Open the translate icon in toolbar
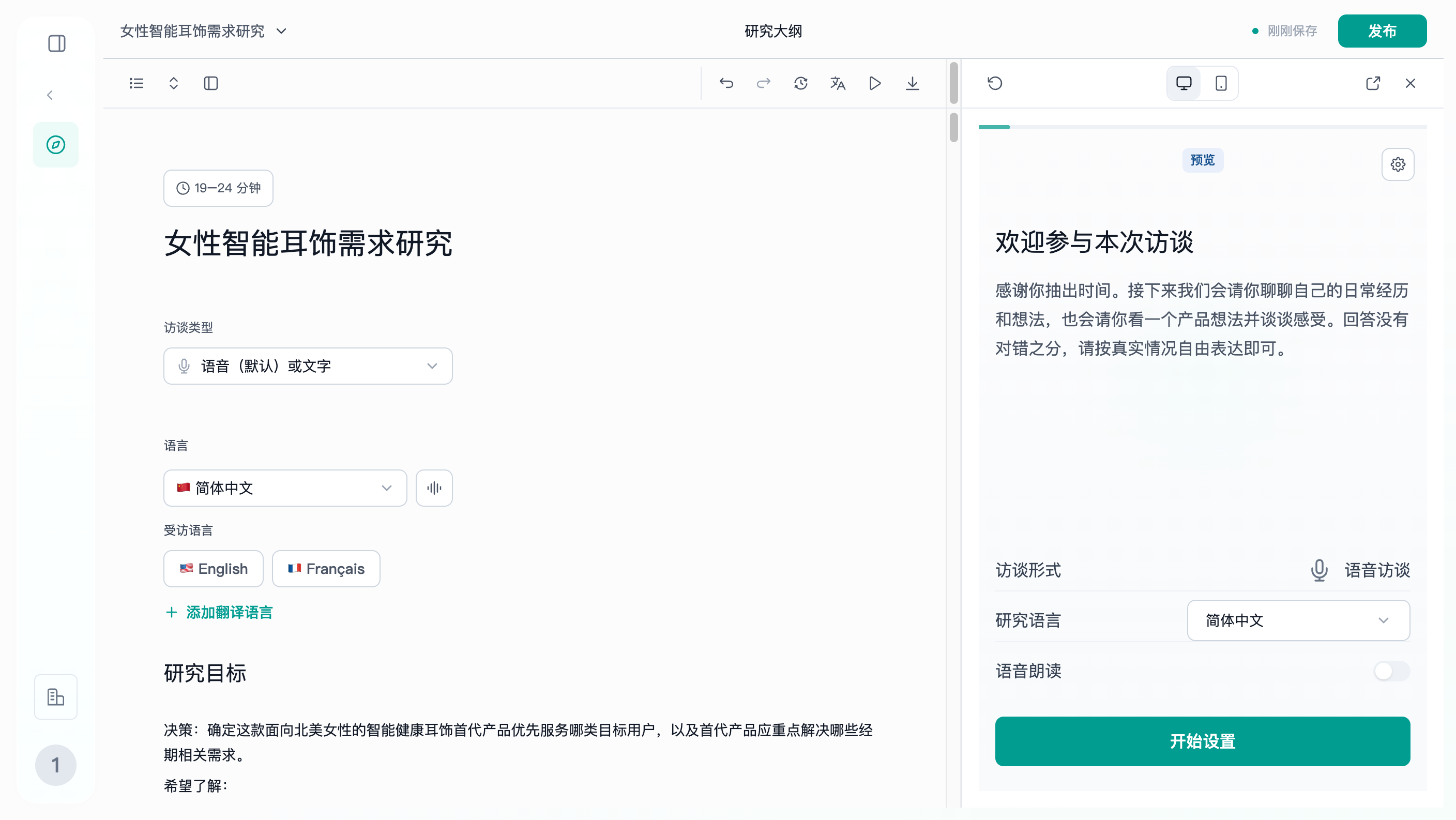The height and width of the screenshot is (820, 1456). (838, 84)
